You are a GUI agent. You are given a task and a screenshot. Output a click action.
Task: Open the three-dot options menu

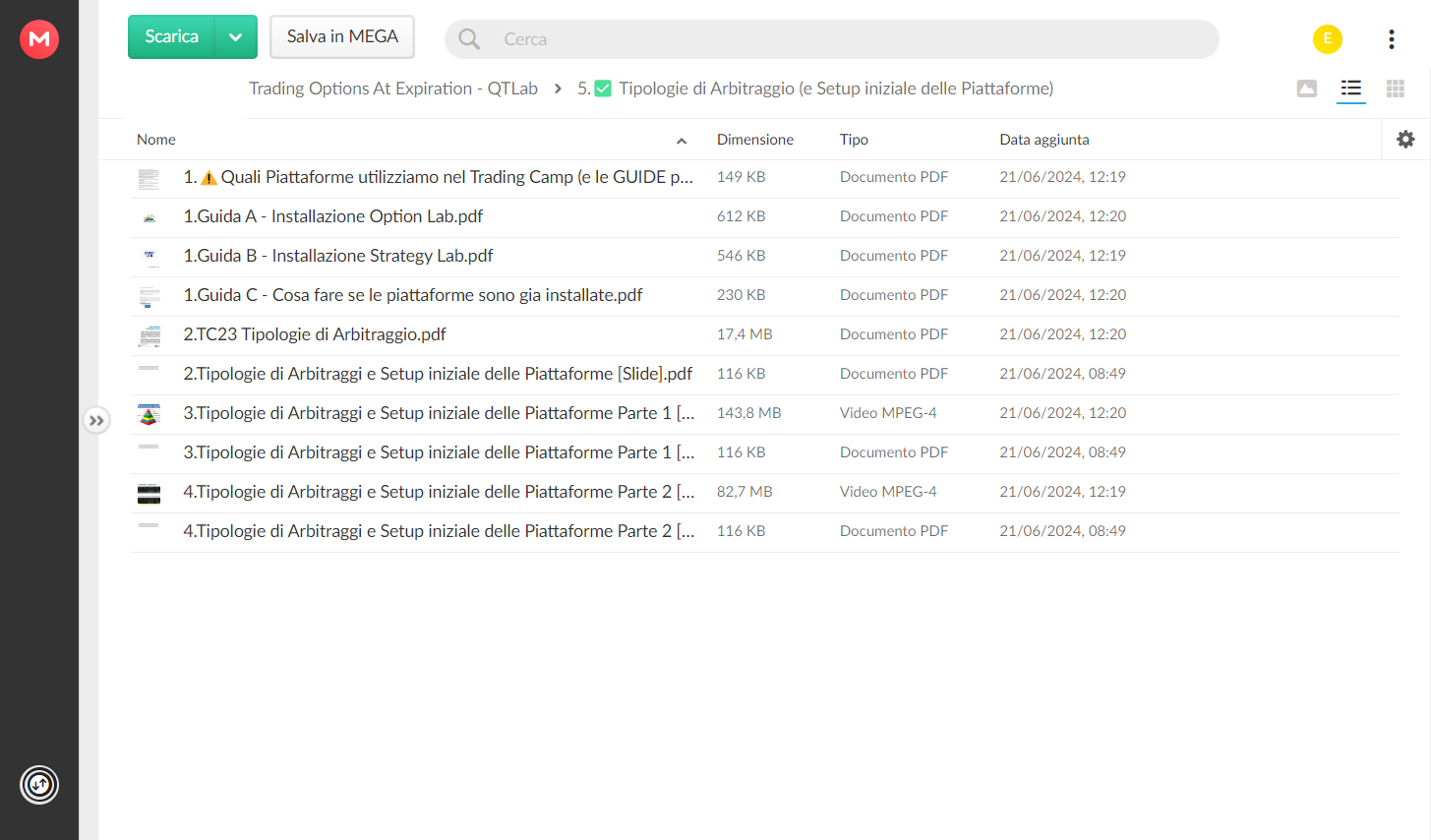point(1391,39)
